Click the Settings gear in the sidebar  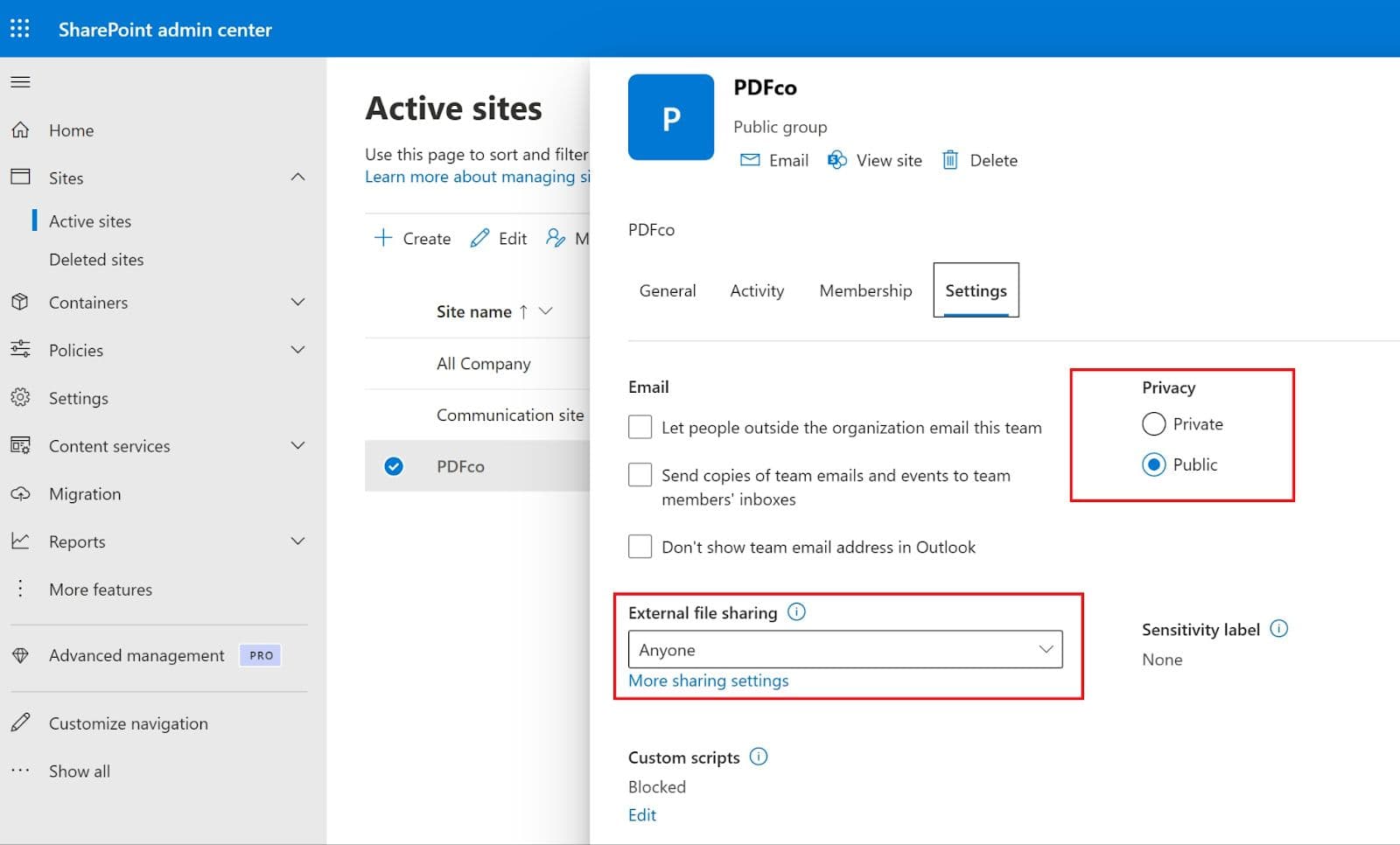(x=20, y=397)
